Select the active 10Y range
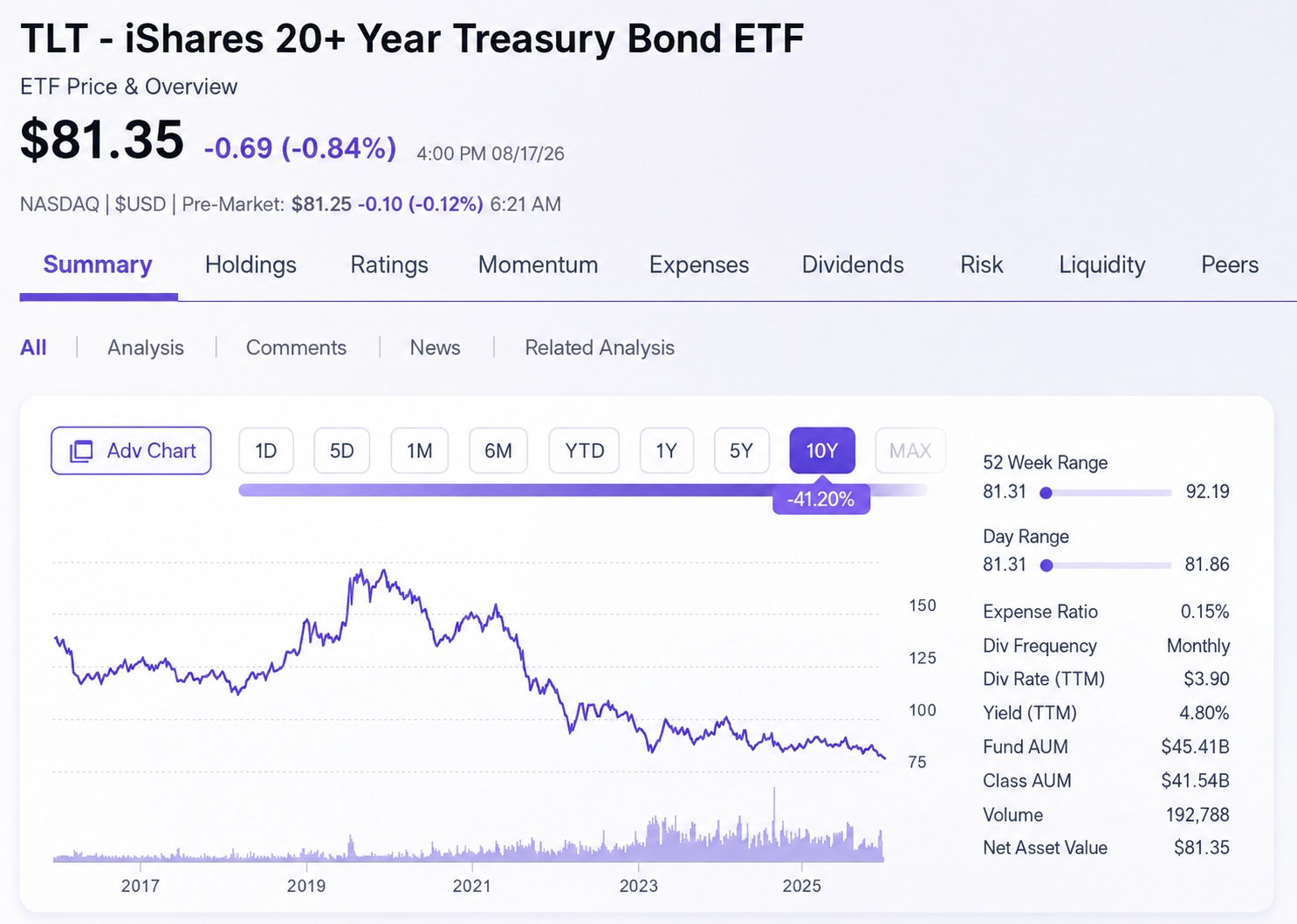The width and height of the screenshot is (1297, 924). (822, 450)
